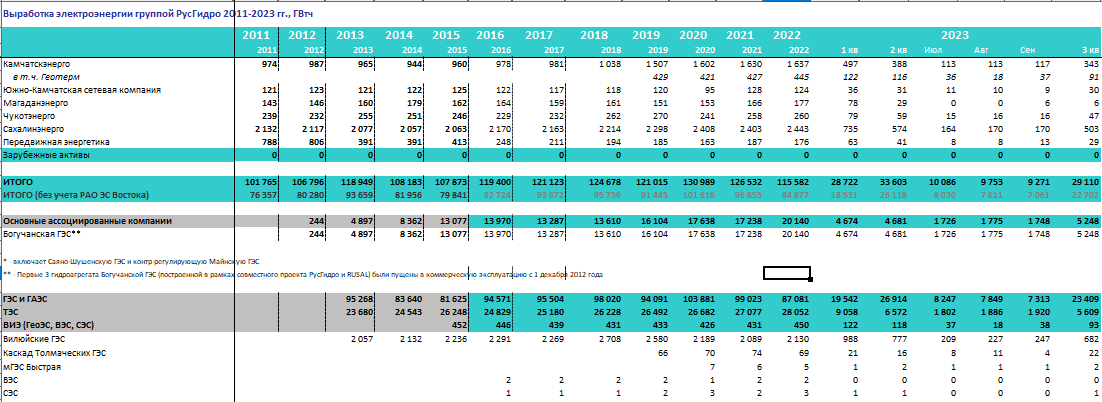Select Основные ассоциированные компании 2022 value 20 140
Image resolution: width=1102 pixels, height=402 pixels.
point(794,221)
